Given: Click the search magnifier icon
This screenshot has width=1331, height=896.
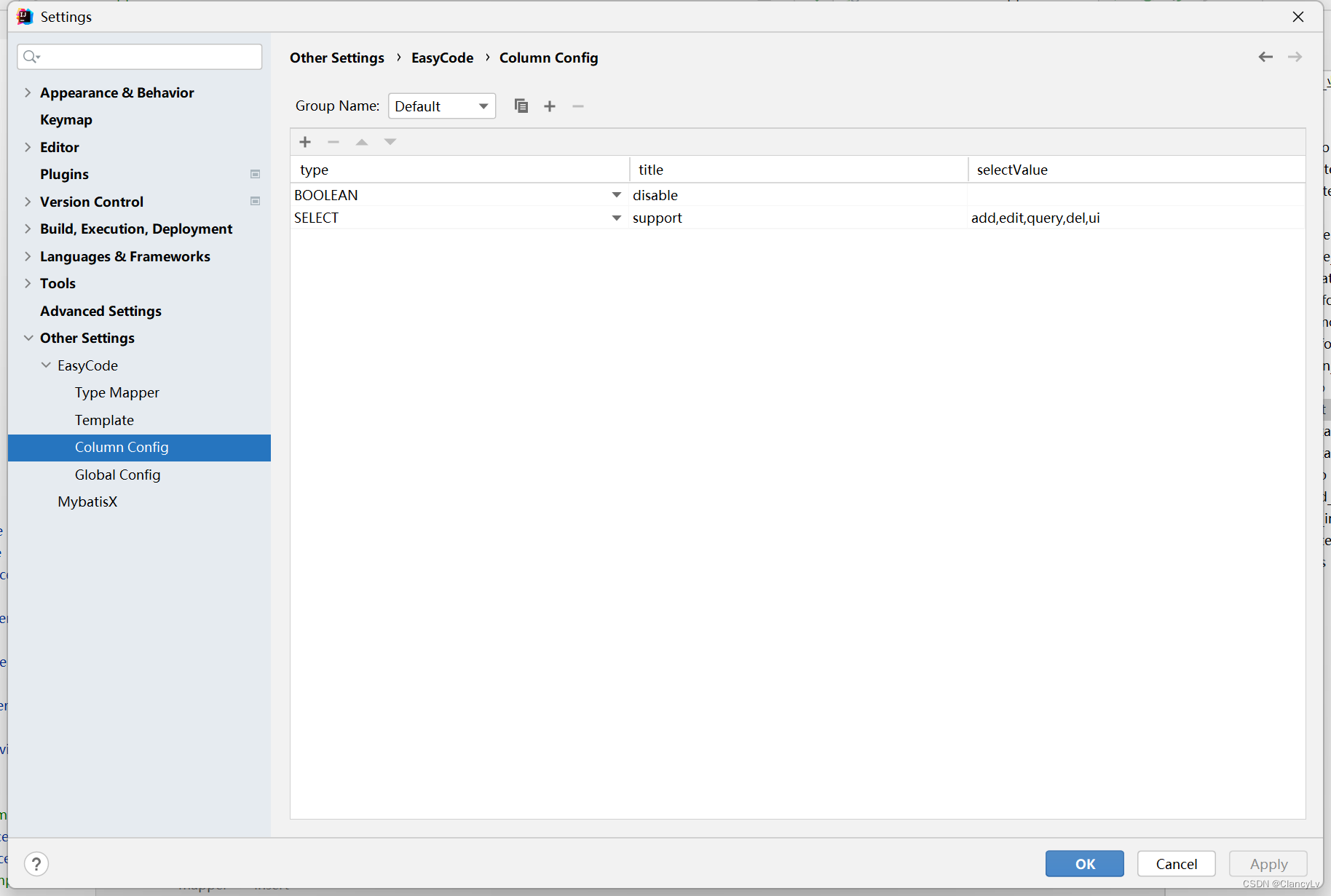Looking at the screenshot, I should [x=31, y=57].
